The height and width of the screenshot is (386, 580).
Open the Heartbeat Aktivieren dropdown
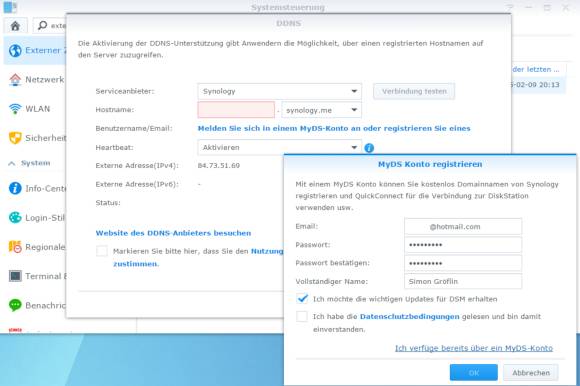point(279,147)
